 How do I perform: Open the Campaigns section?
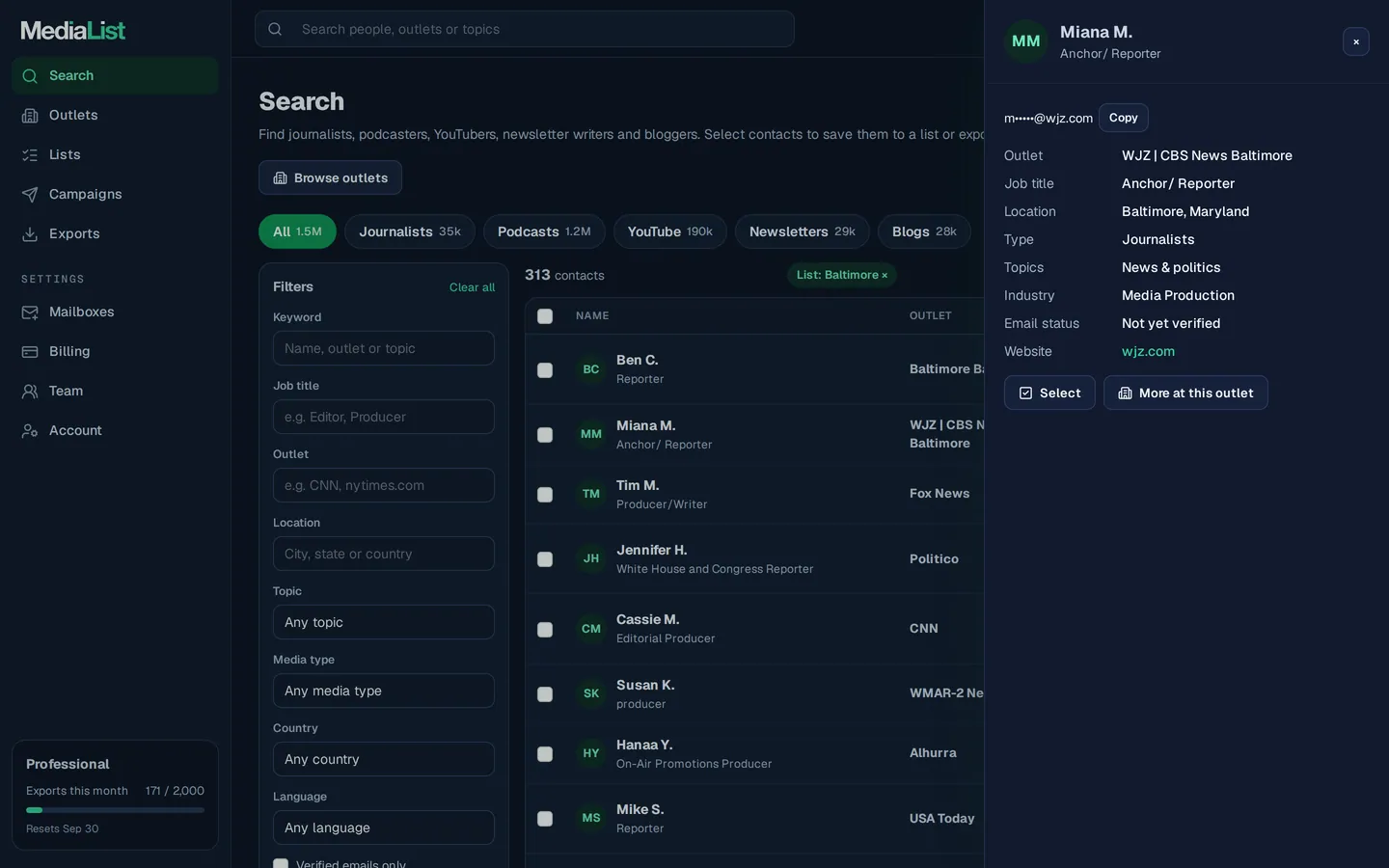tap(115, 194)
